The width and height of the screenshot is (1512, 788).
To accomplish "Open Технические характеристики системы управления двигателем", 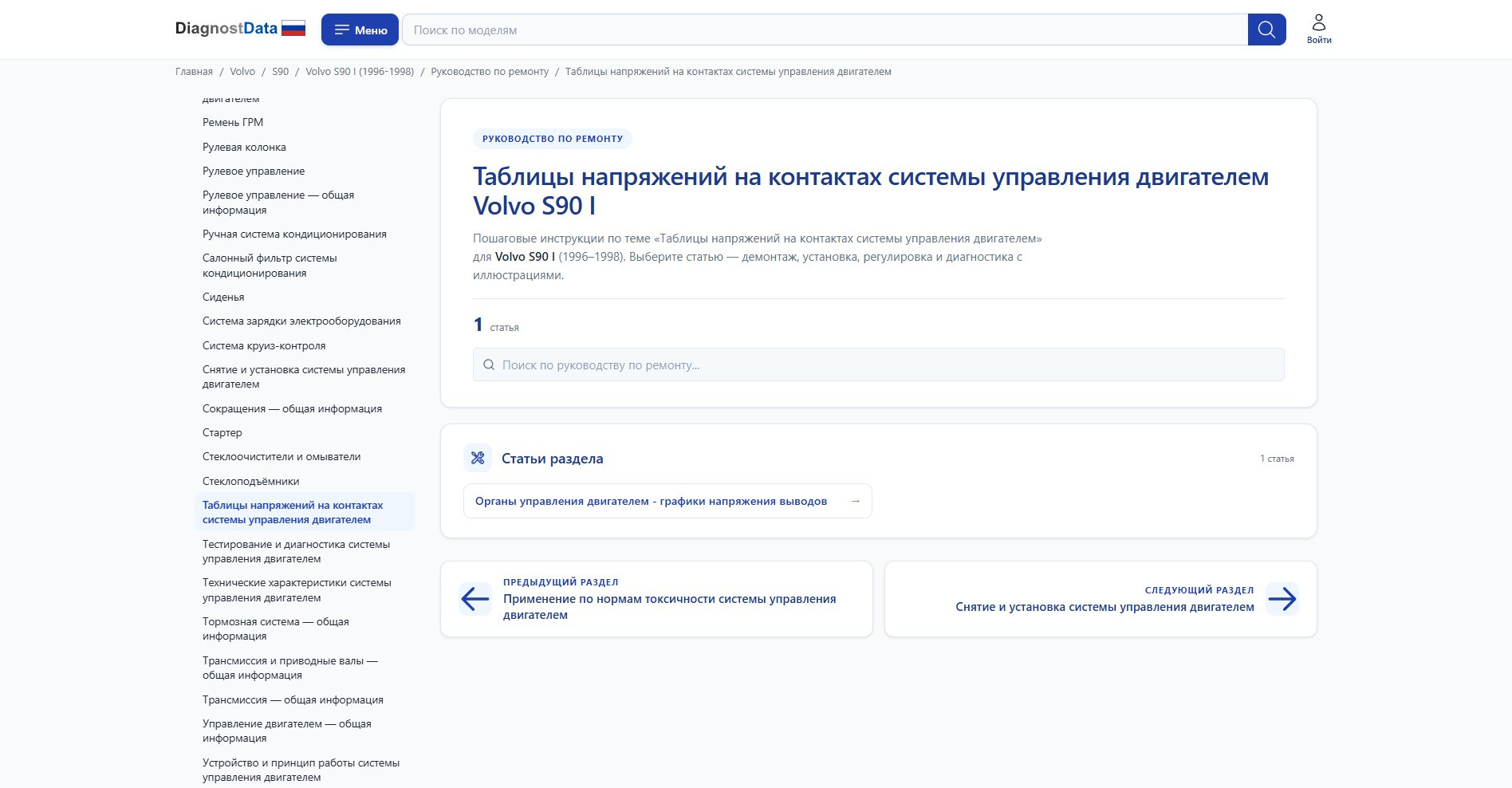I will (297, 590).
